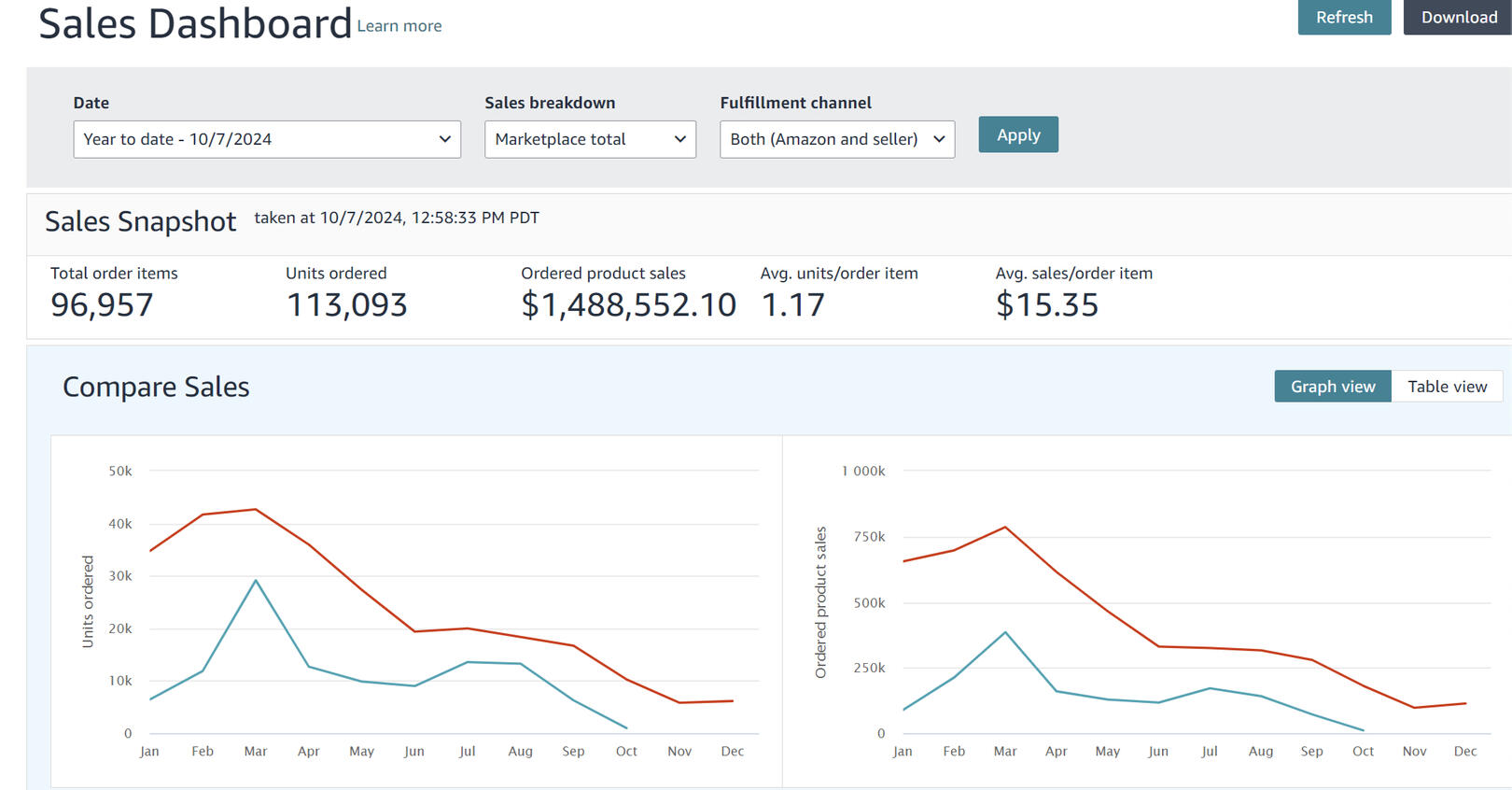
Task: Click the Fulfillment channel chevron arrow
Action: [x=939, y=139]
